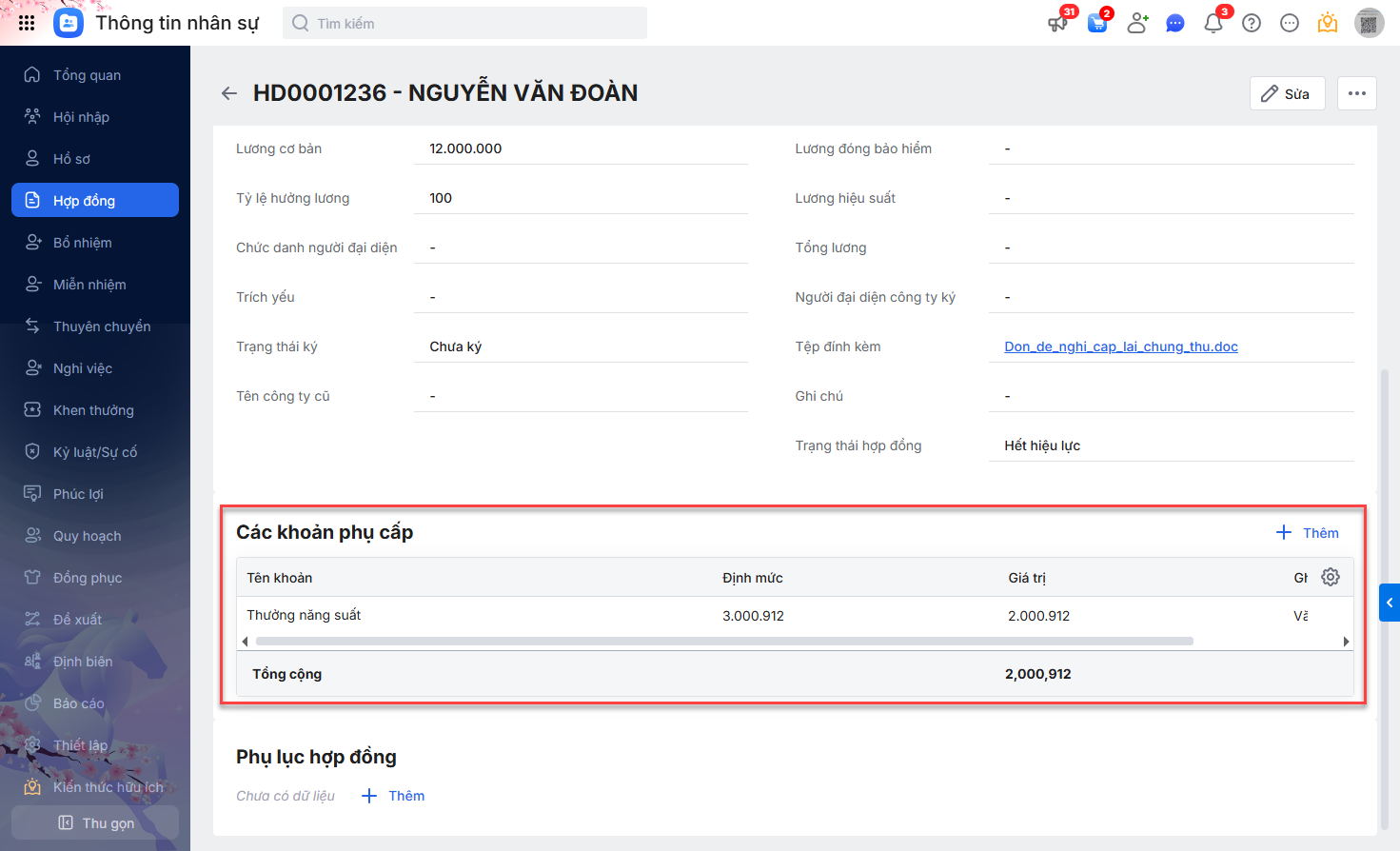The image size is (1400, 851).
Task: Open Khen thưởng menu item
Action: click(93, 410)
